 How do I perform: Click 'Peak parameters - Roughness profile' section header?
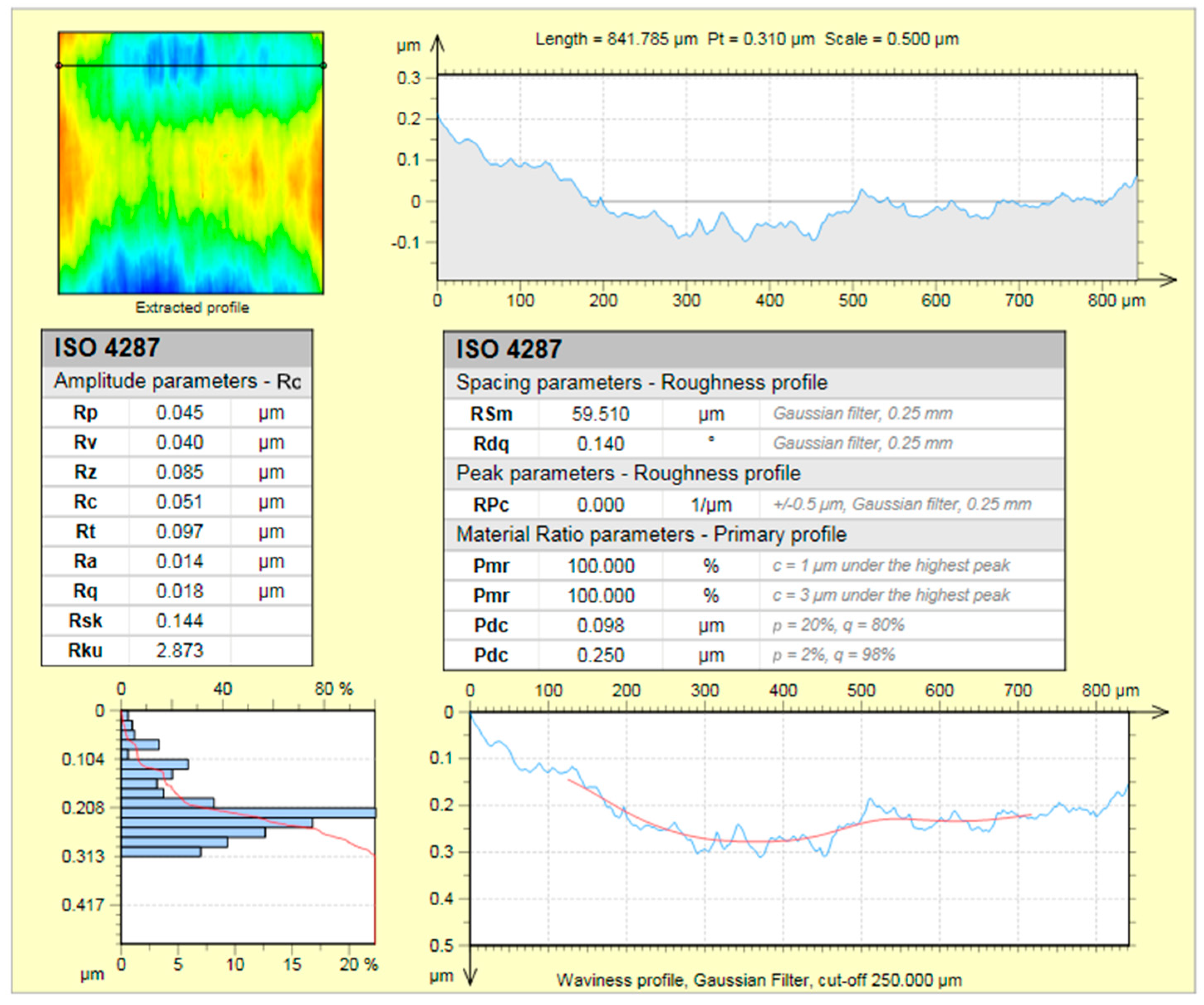628,473
